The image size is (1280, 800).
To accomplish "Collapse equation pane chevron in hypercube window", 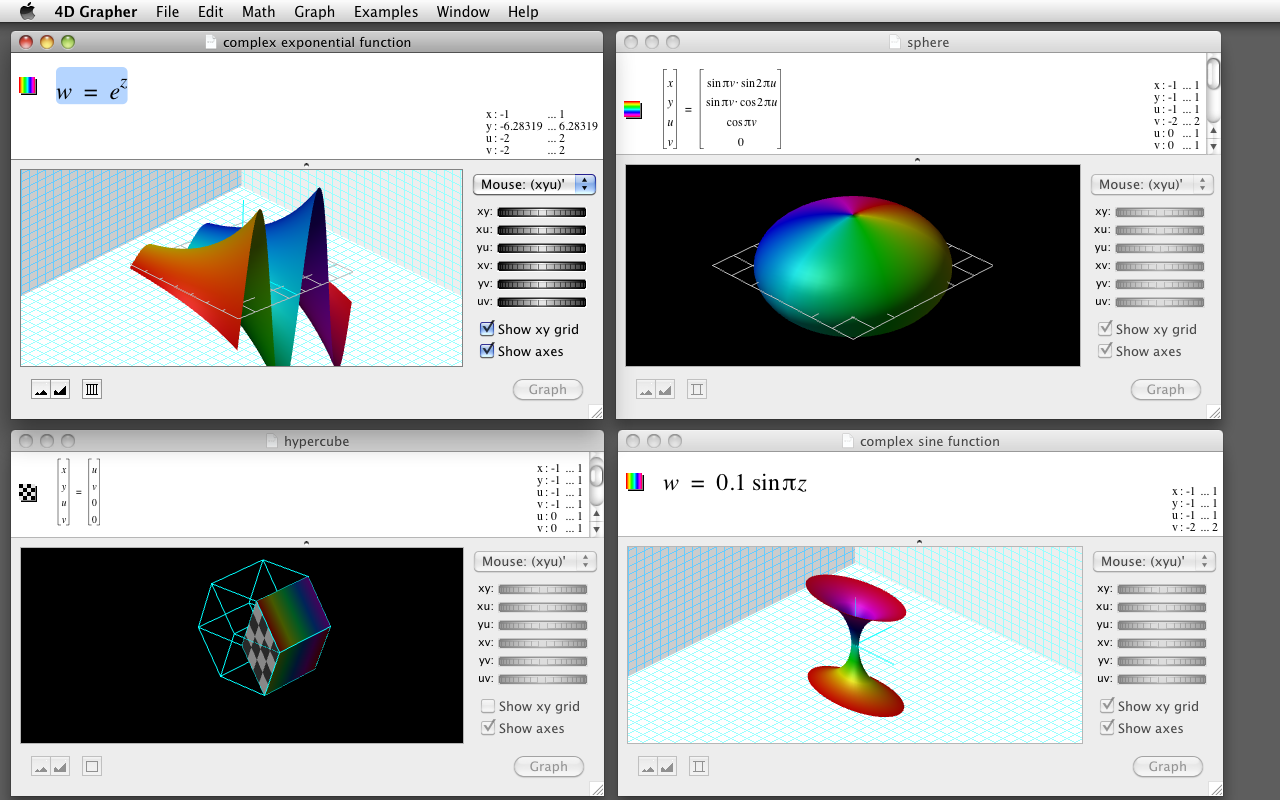I will 306,542.
